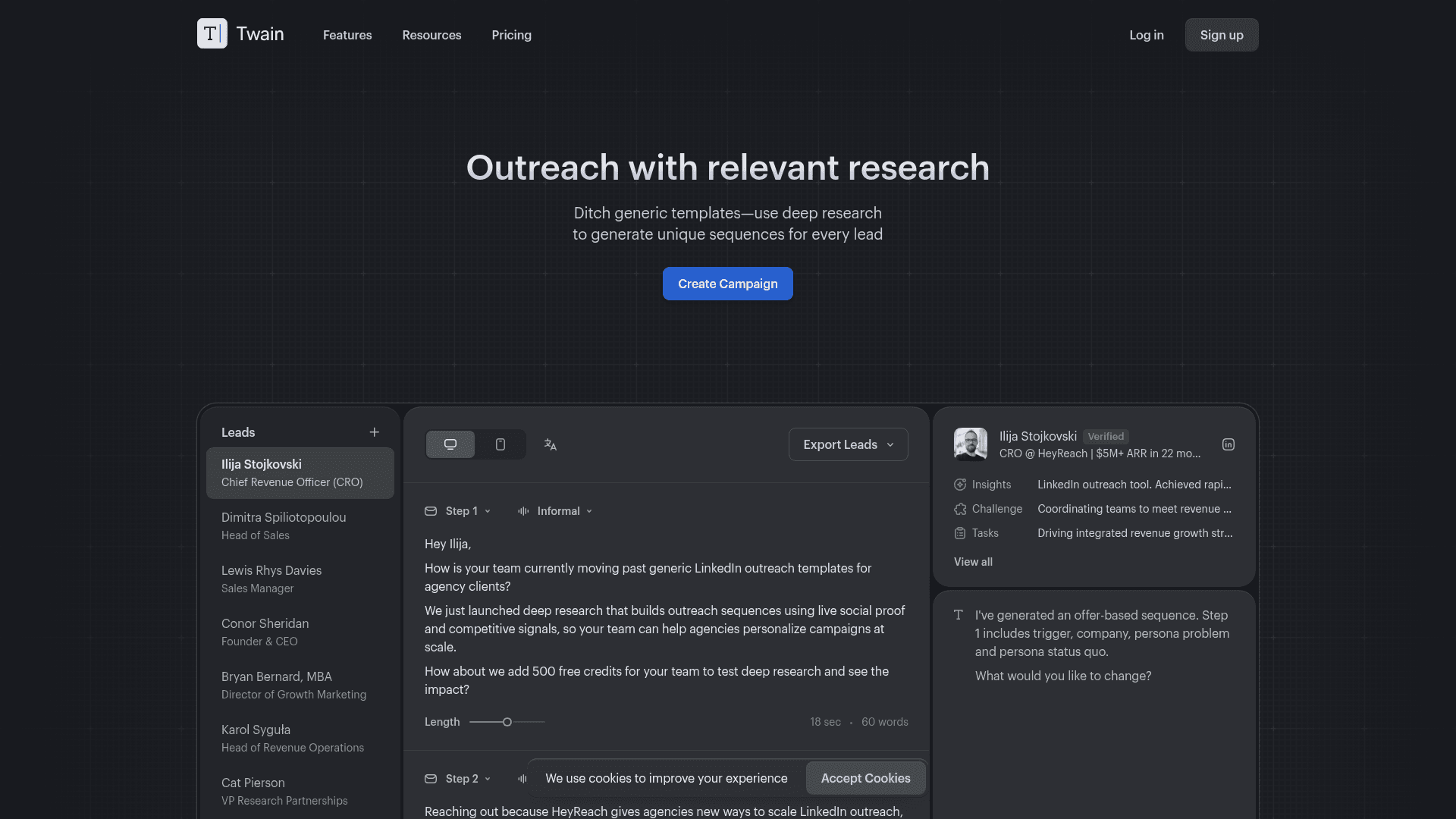Image resolution: width=1456 pixels, height=819 pixels.
Task: Select lead Dimitra Spiliotopoulou
Action: click(300, 526)
